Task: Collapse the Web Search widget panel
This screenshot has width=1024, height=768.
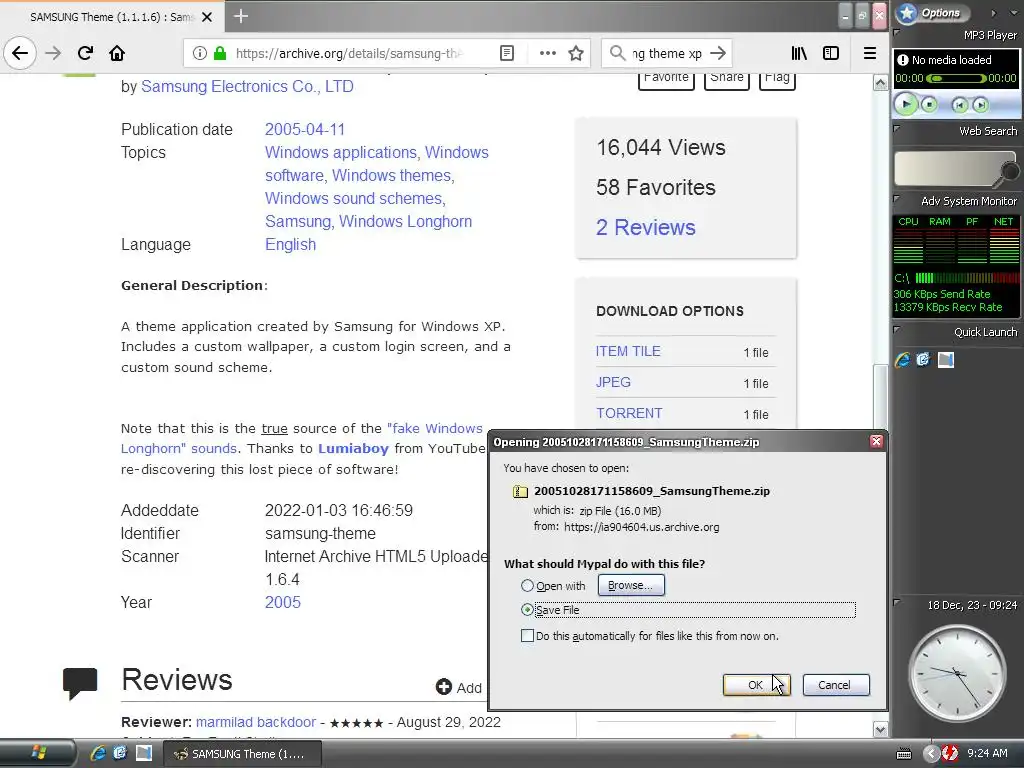Action: point(897,128)
